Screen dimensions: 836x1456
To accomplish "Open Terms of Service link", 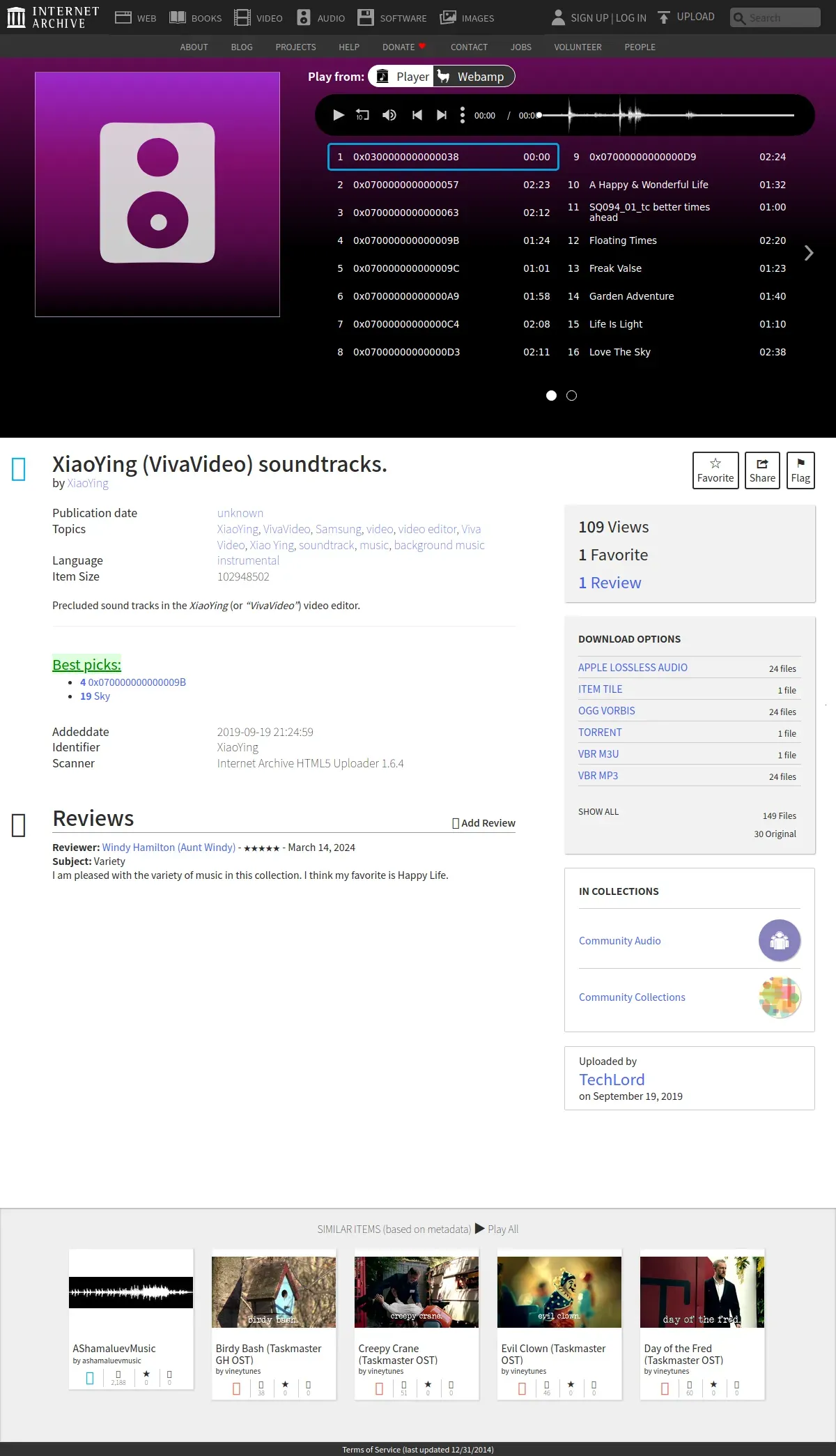I will point(418,1450).
